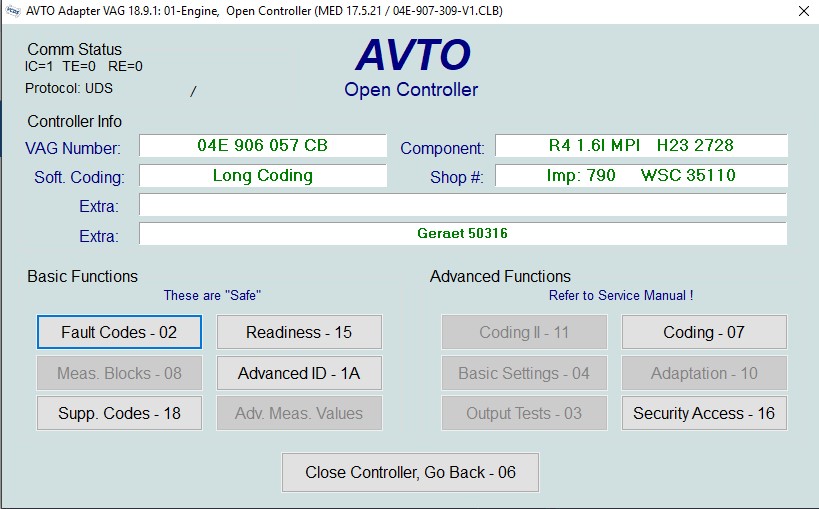Launch Security Access - 16
Screen dimensions: 819x509
[x=704, y=413]
